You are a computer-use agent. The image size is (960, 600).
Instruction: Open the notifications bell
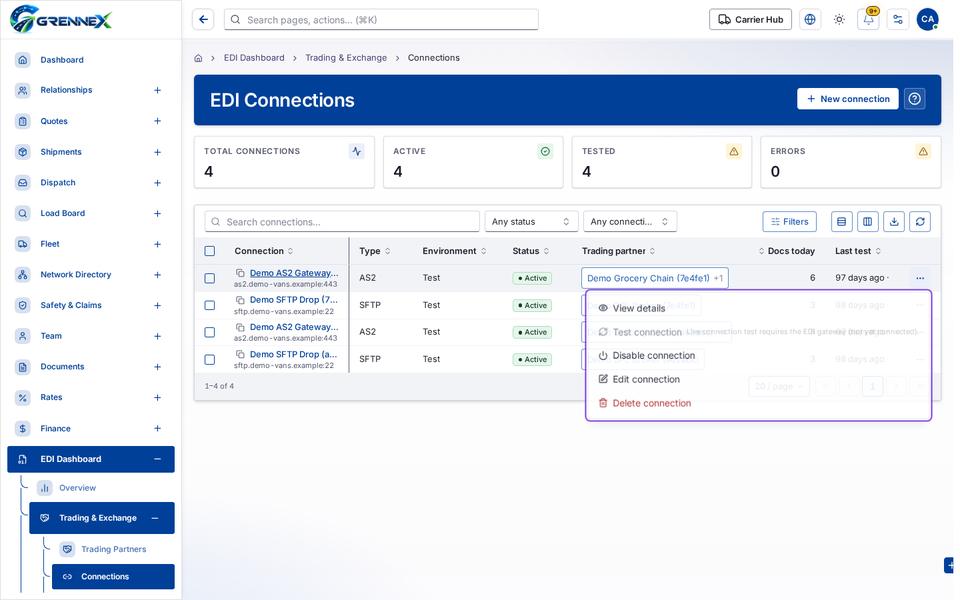click(x=868, y=20)
